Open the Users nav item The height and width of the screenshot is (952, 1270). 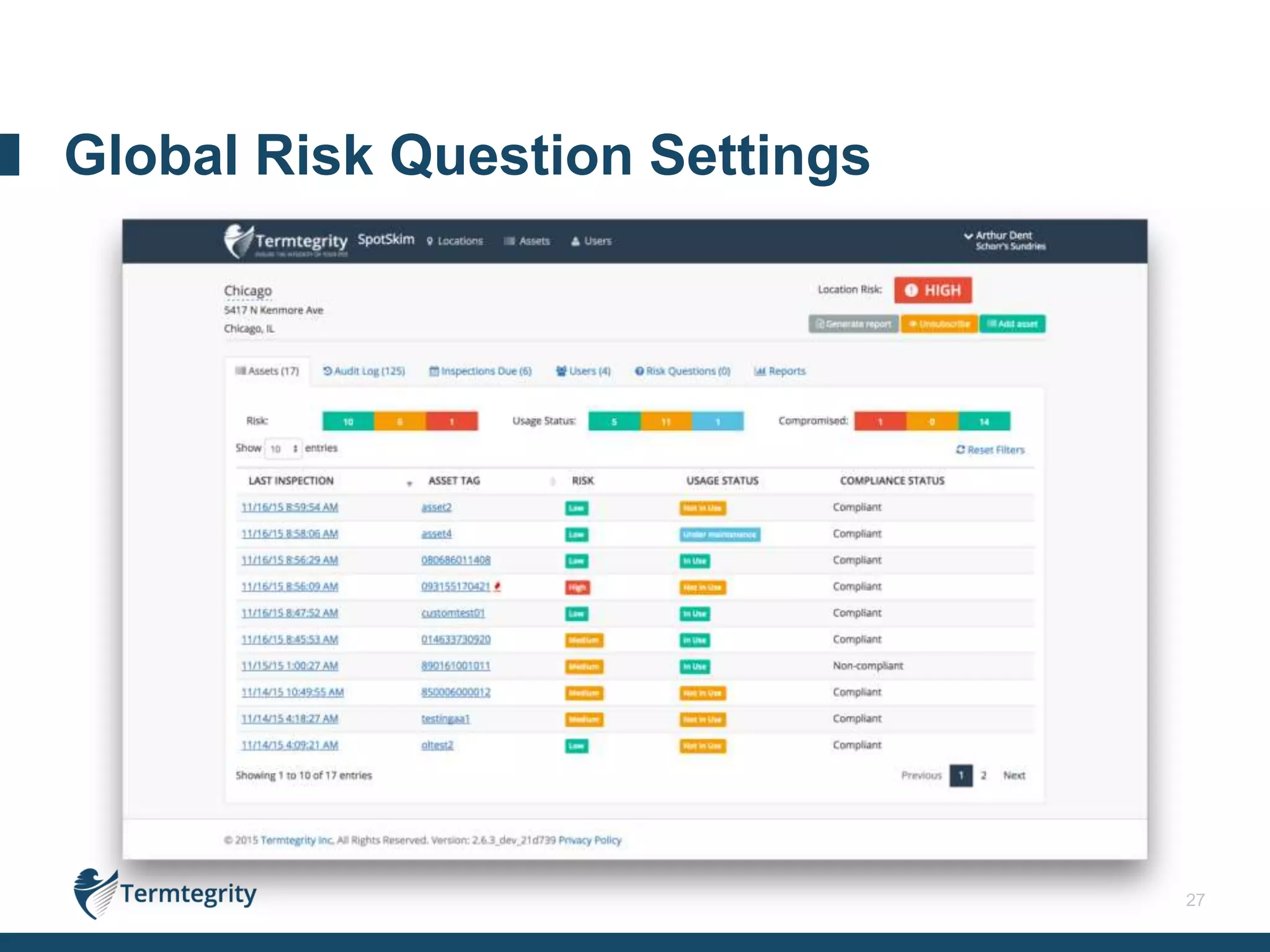(x=592, y=241)
